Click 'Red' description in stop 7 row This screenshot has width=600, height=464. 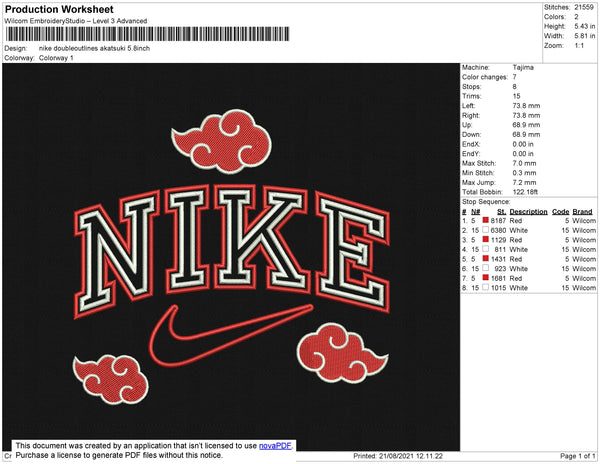point(515,278)
